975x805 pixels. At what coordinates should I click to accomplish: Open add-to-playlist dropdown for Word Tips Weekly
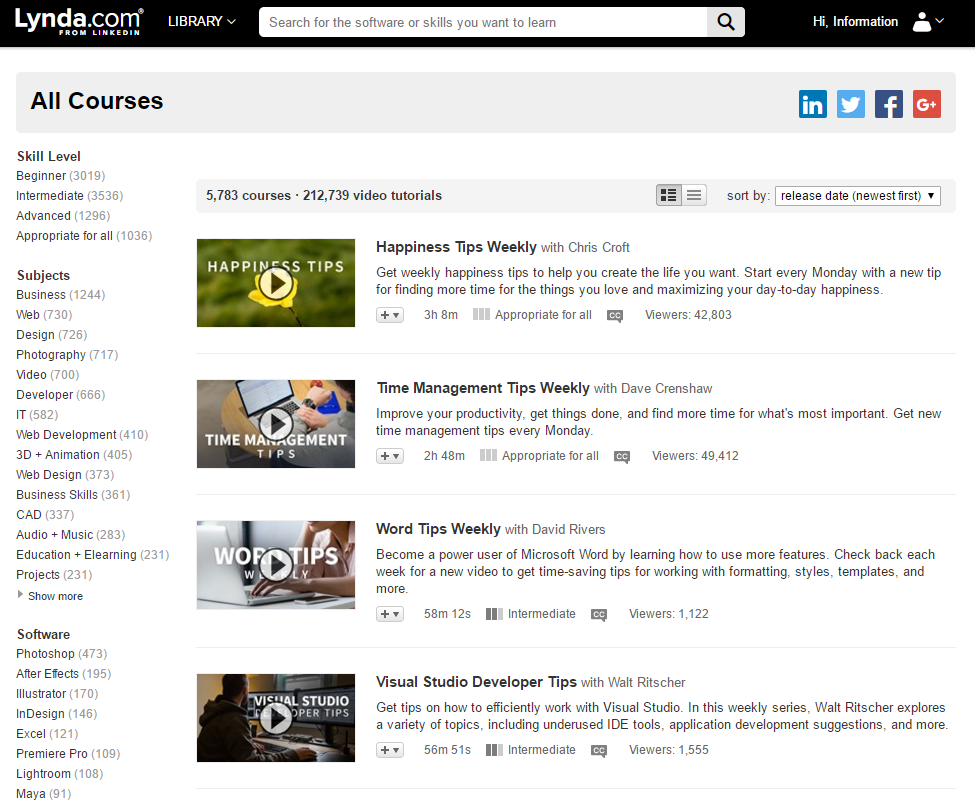(390, 614)
